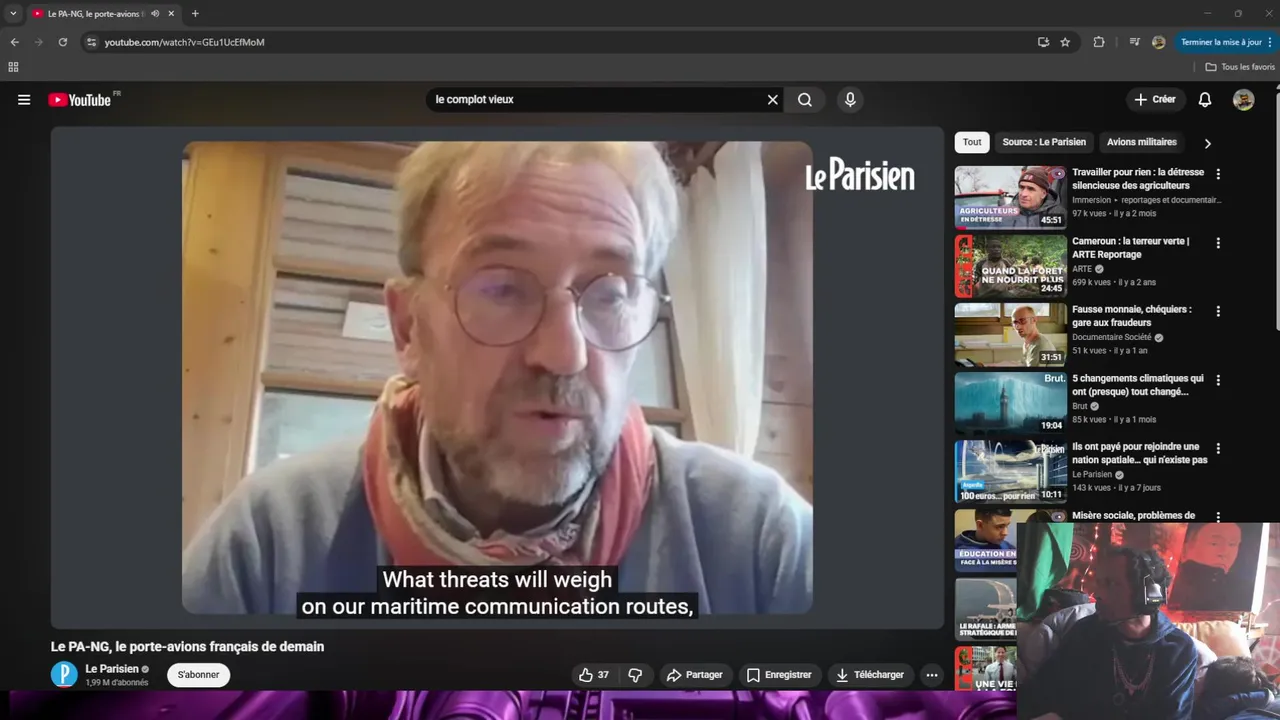
Task: Open options for 'Cameroun : la terreur verte'
Action: (x=1218, y=243)
